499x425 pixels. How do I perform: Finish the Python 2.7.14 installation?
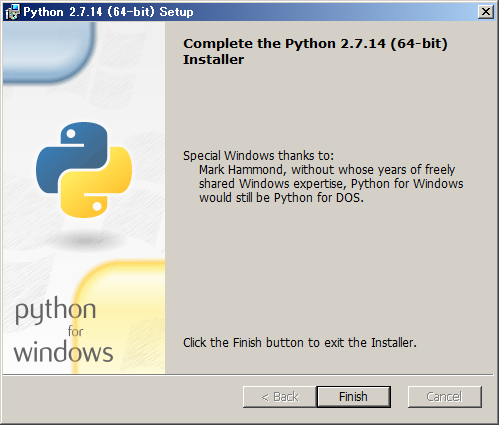(353, 397)
